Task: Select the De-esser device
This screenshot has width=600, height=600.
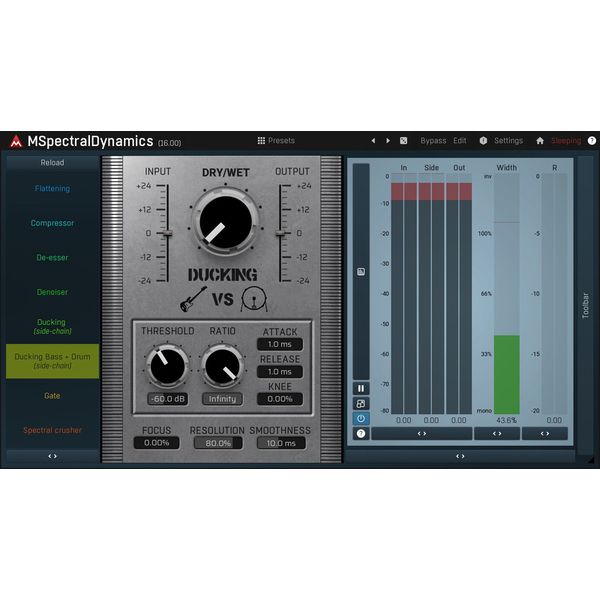Action: click(x=52, y=258)
